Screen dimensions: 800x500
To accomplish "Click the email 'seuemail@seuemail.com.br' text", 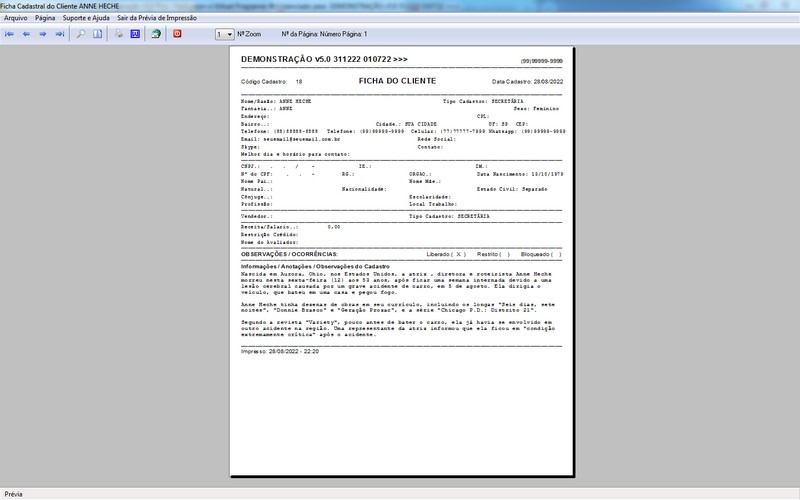I will pyautogui.click(x=302, y=139).
